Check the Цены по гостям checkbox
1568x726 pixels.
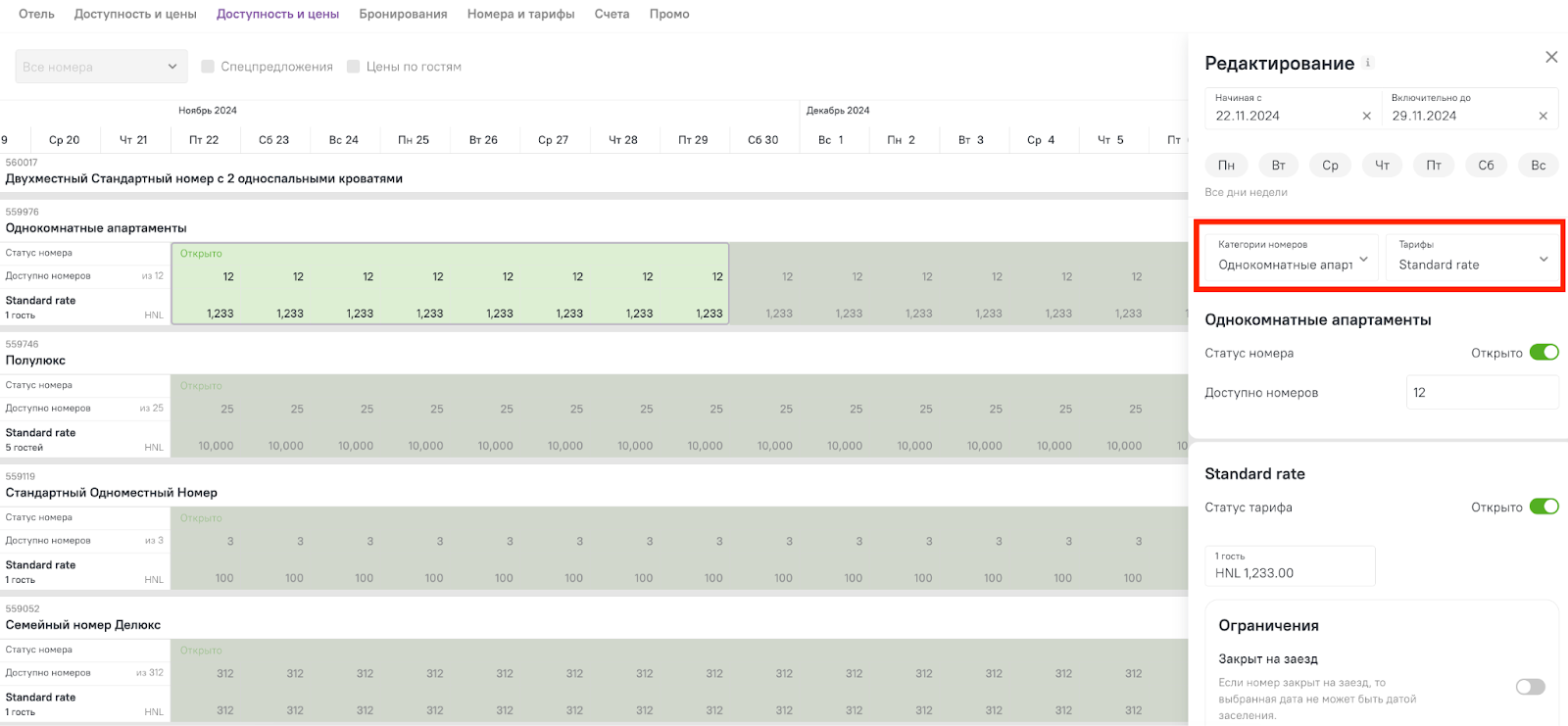click(x=354, y=67)
